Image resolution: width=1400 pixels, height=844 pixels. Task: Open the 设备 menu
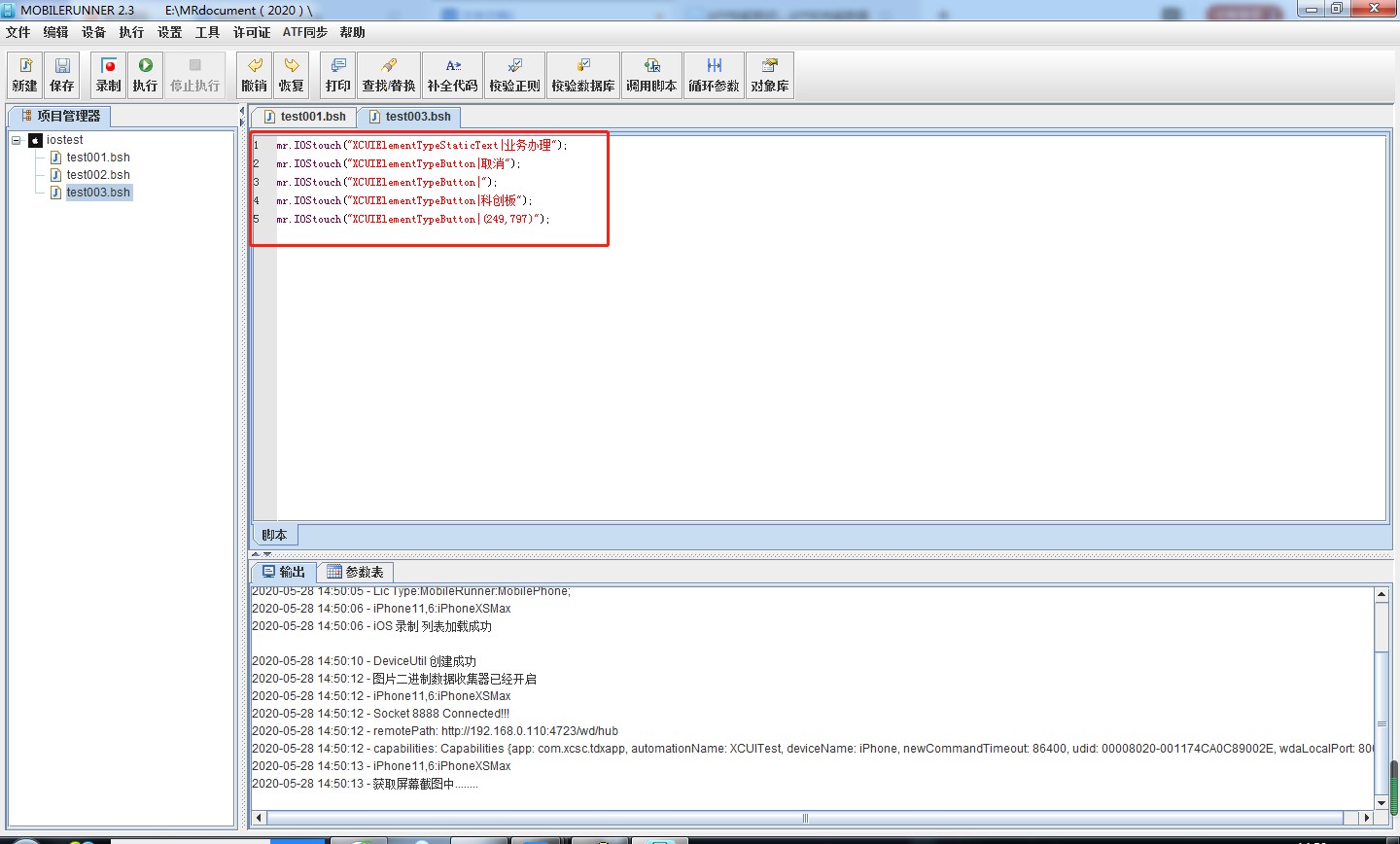click(93, 32)
